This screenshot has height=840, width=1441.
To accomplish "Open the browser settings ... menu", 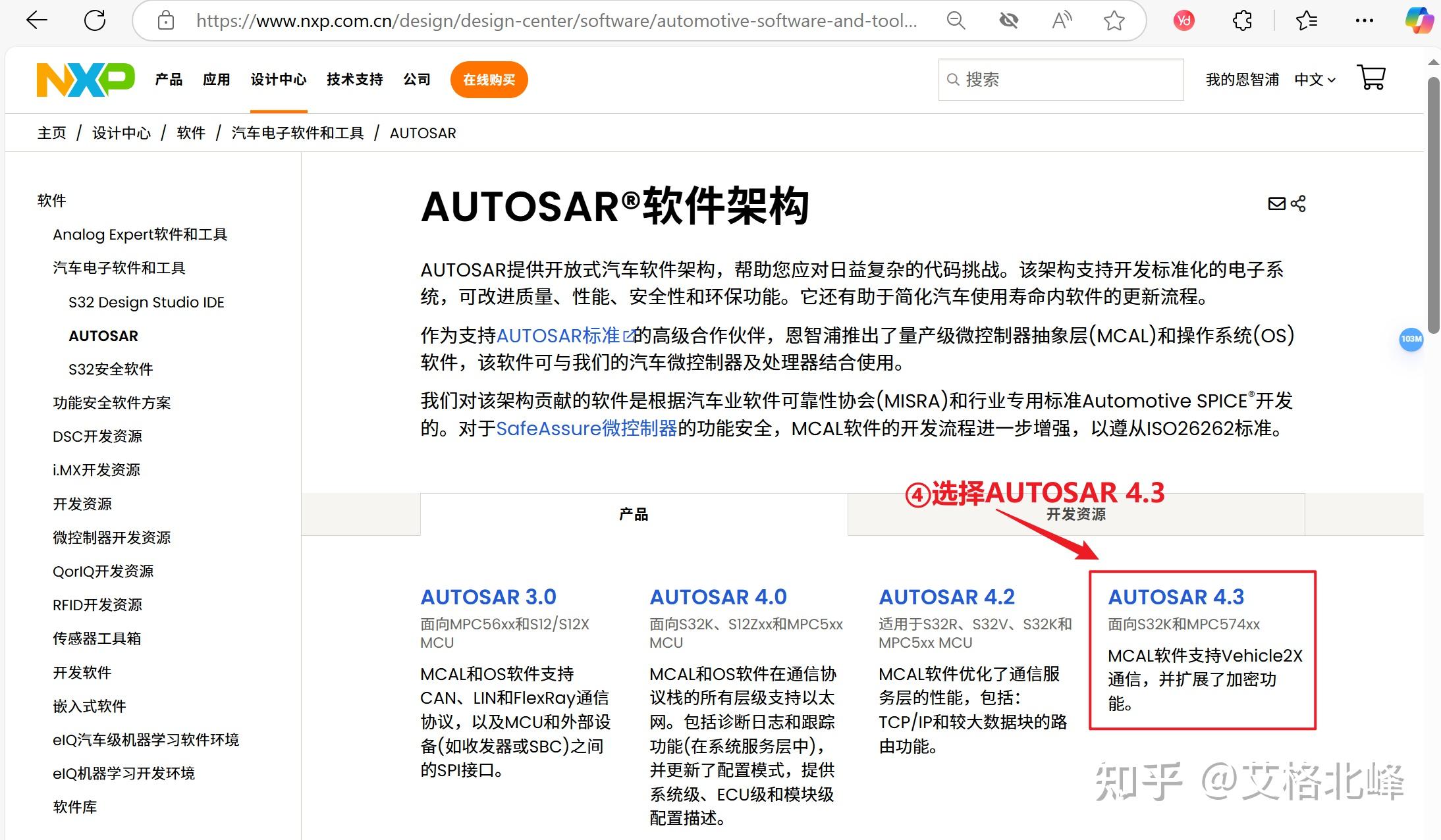I will (x=1363, y=20).
